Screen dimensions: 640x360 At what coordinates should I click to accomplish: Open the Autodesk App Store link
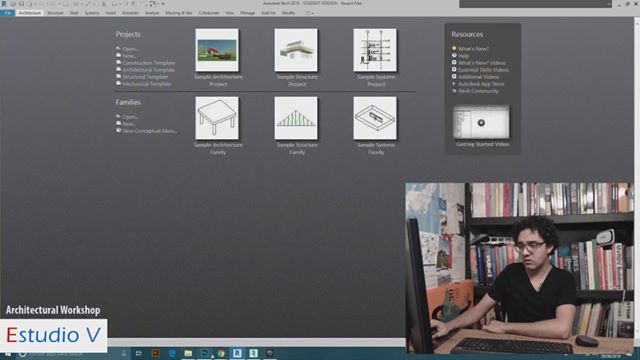(481, 84)
